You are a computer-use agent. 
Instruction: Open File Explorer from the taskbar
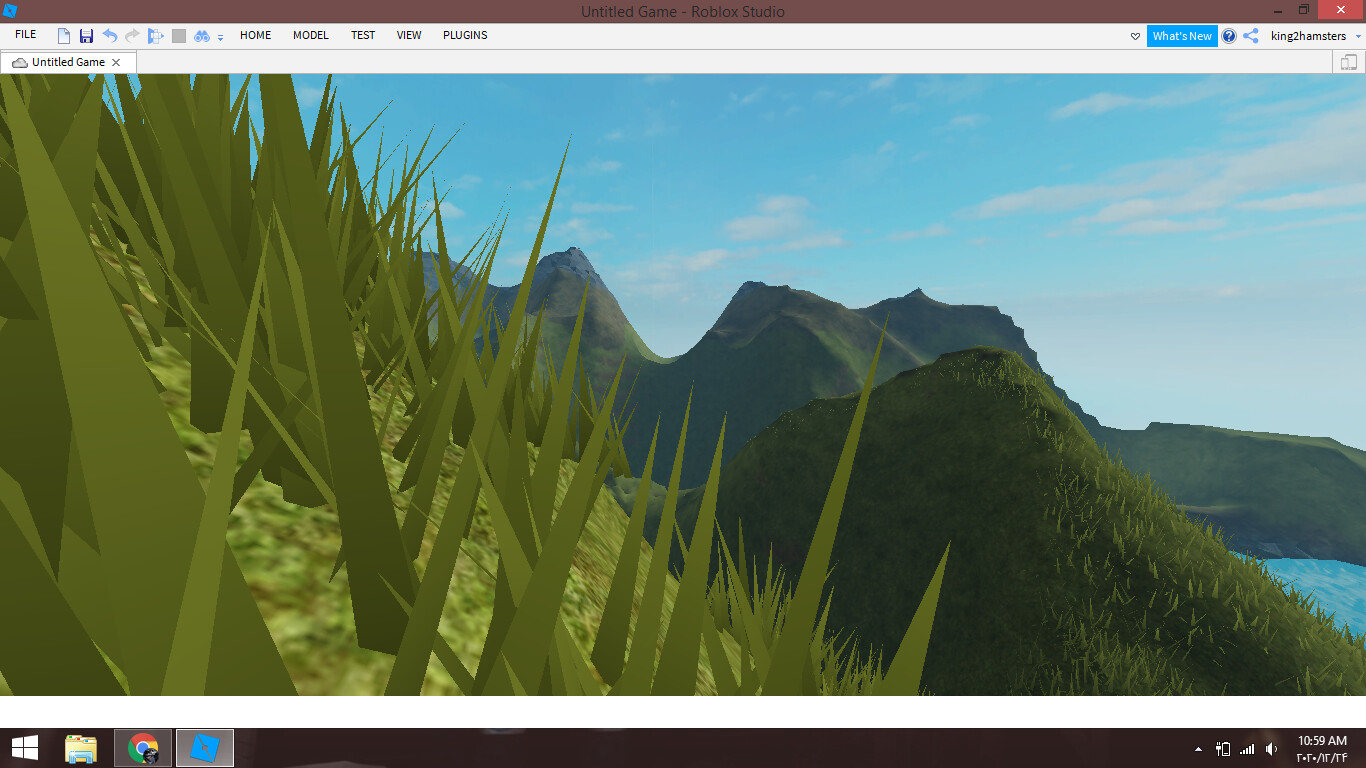click(x=81, y=748)
